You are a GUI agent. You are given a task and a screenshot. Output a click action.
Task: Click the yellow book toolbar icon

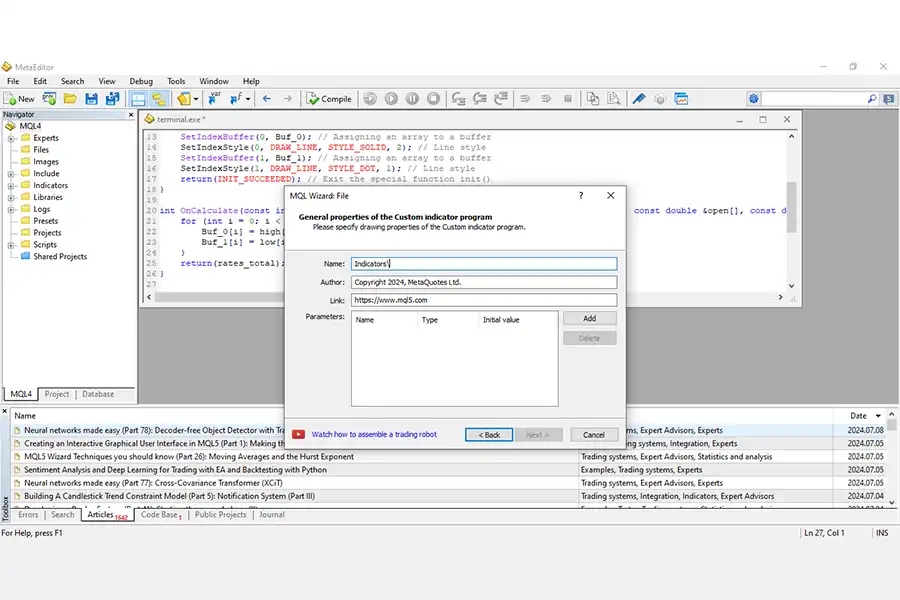click(x=184, y=99)
